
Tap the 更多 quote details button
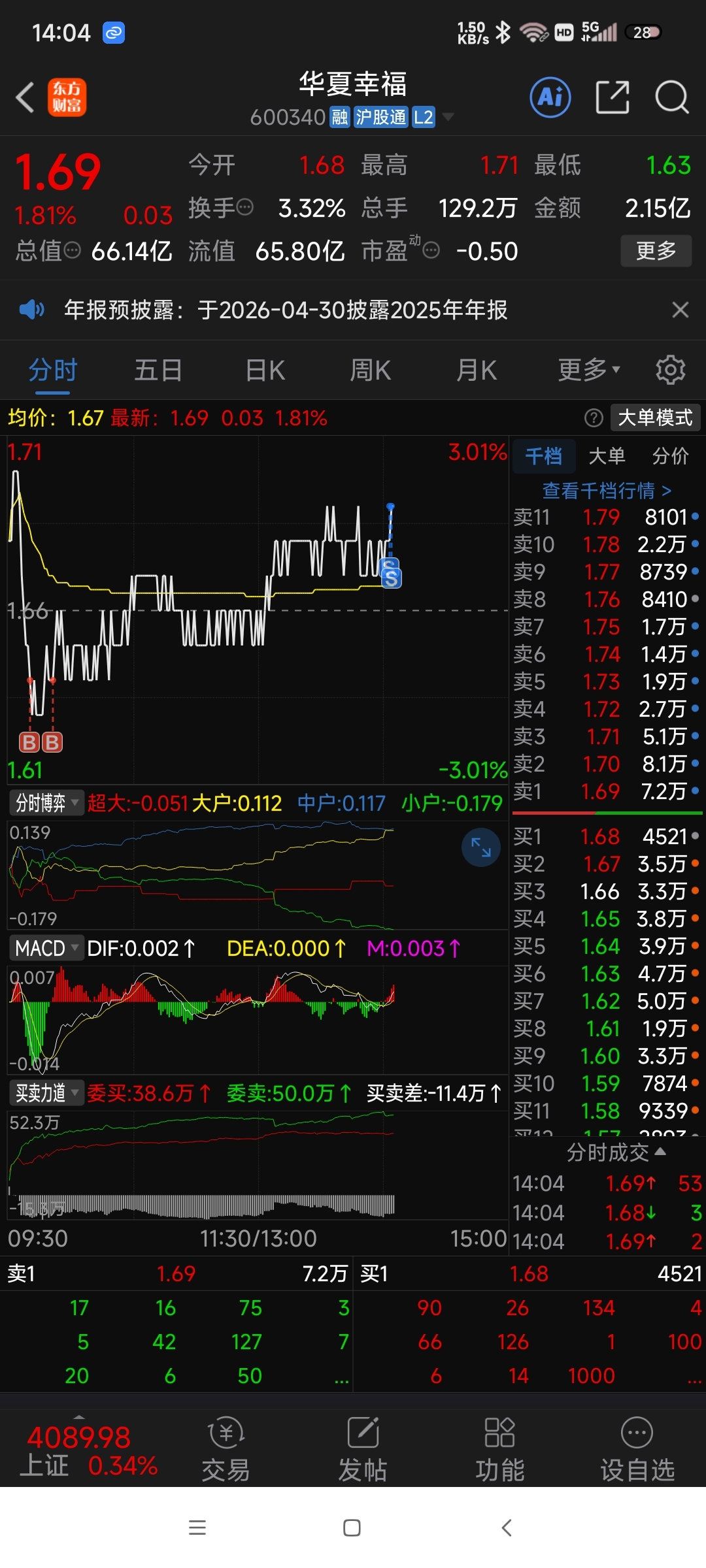click(x=656, y=251)
